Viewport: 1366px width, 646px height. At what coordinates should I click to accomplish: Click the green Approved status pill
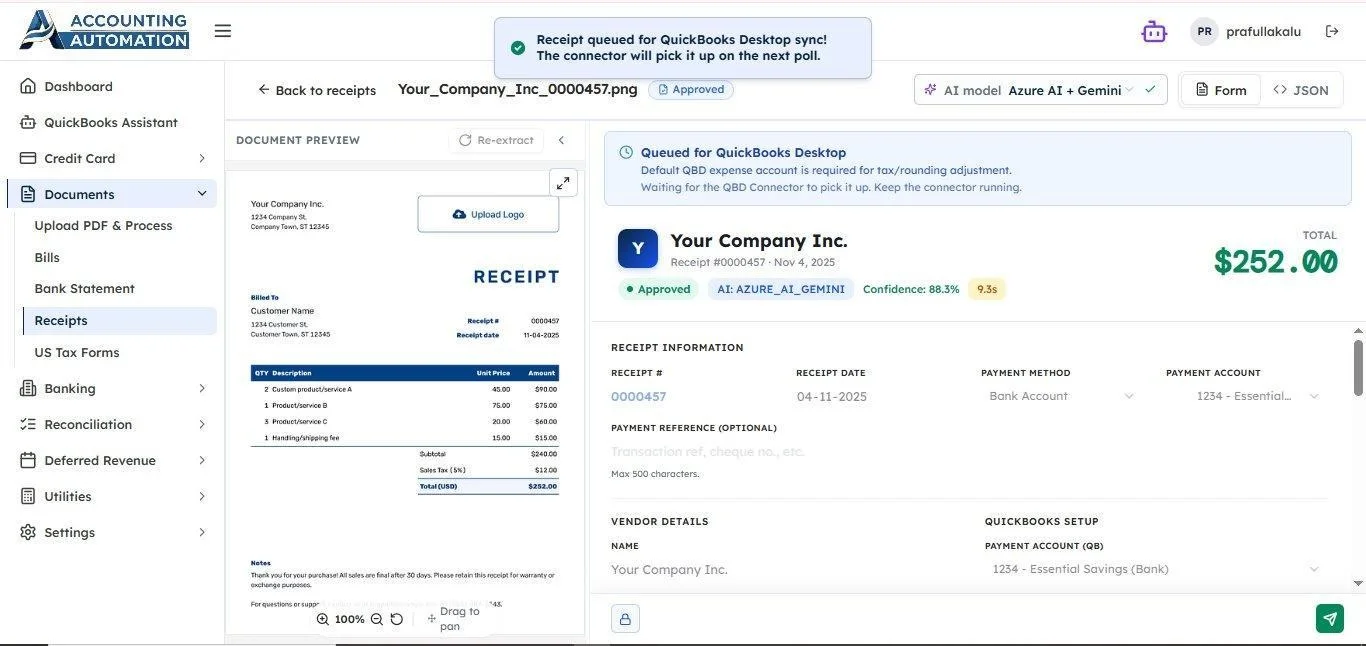point(658,289)
